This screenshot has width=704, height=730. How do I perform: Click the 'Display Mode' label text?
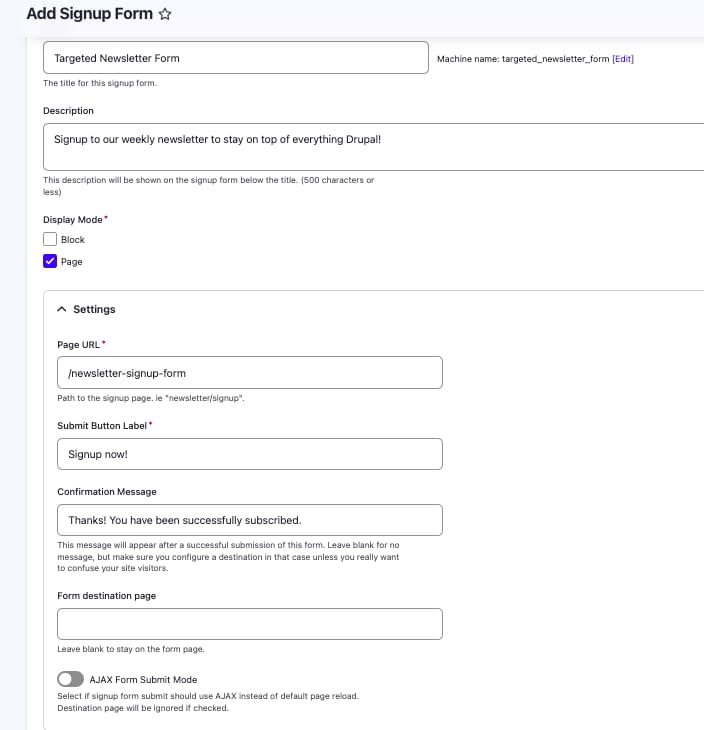point(72,219)
